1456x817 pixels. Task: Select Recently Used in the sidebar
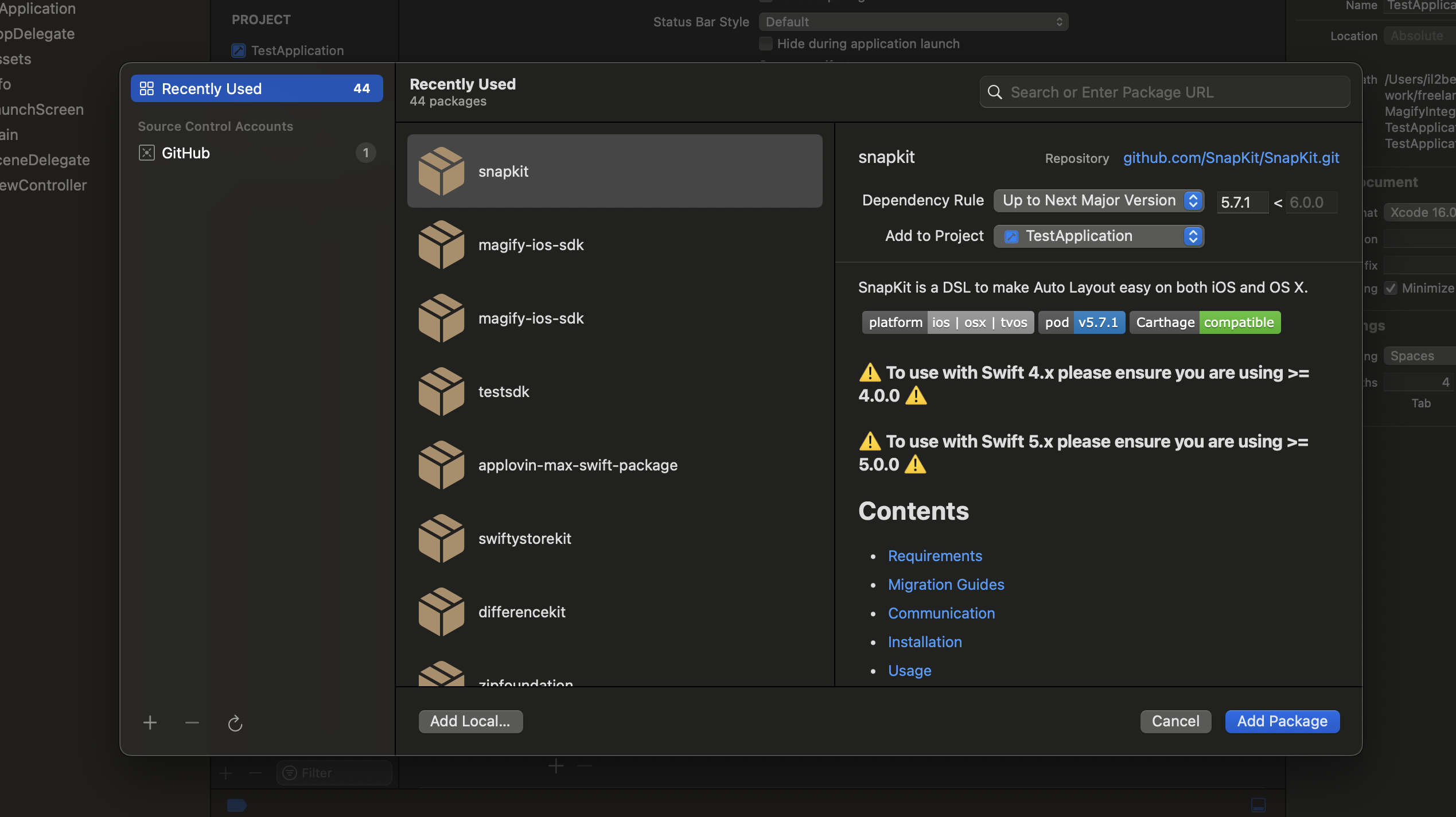click(257, 88)
